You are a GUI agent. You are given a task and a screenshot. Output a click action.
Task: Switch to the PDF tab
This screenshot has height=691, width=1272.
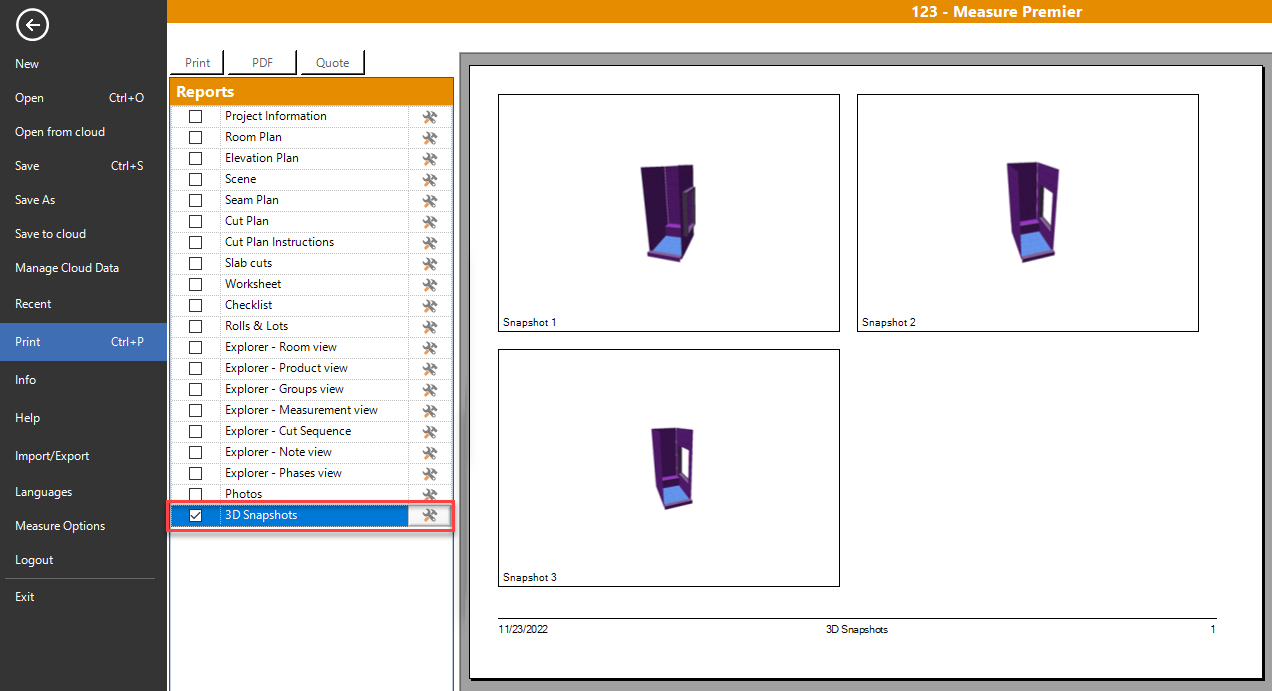(x=261, y=62)
